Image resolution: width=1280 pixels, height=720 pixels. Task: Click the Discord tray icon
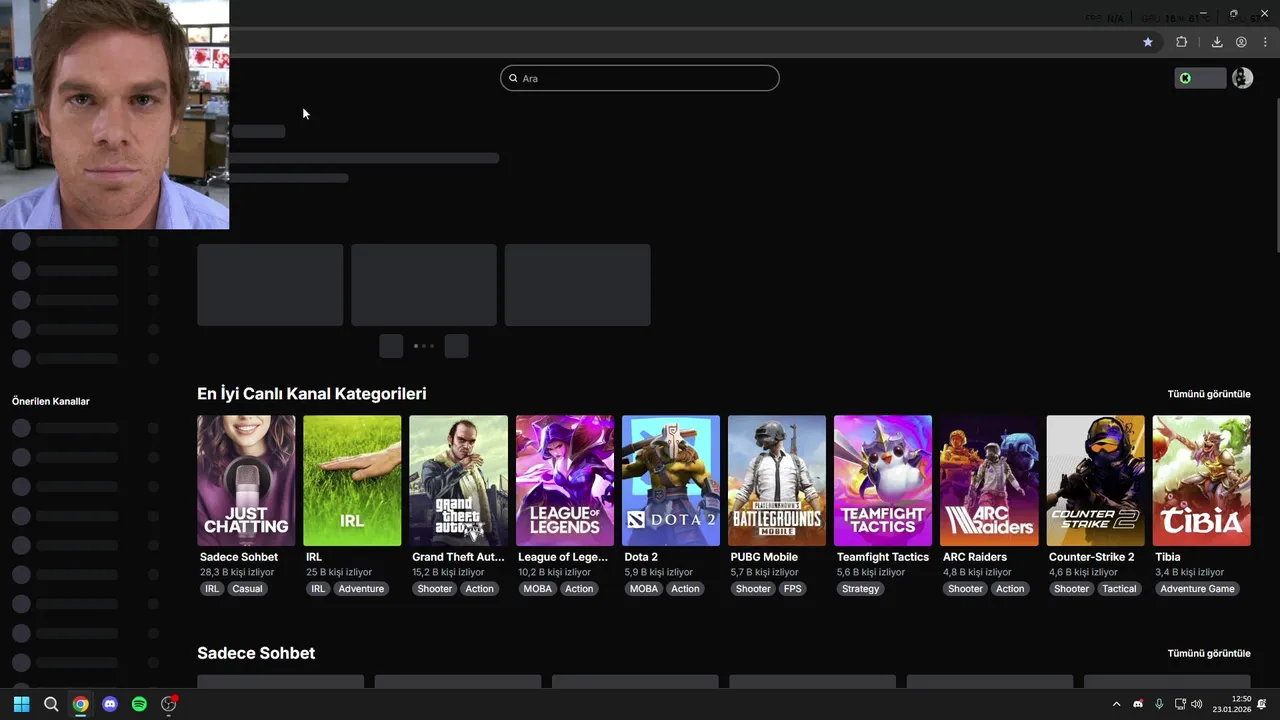(1138, 704)
